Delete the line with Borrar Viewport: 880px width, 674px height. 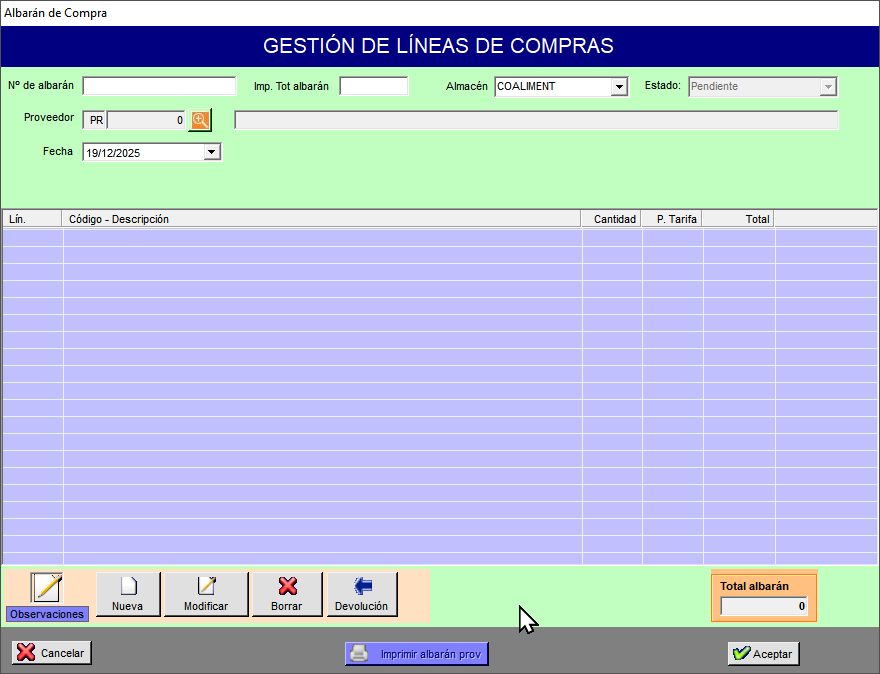287,594
